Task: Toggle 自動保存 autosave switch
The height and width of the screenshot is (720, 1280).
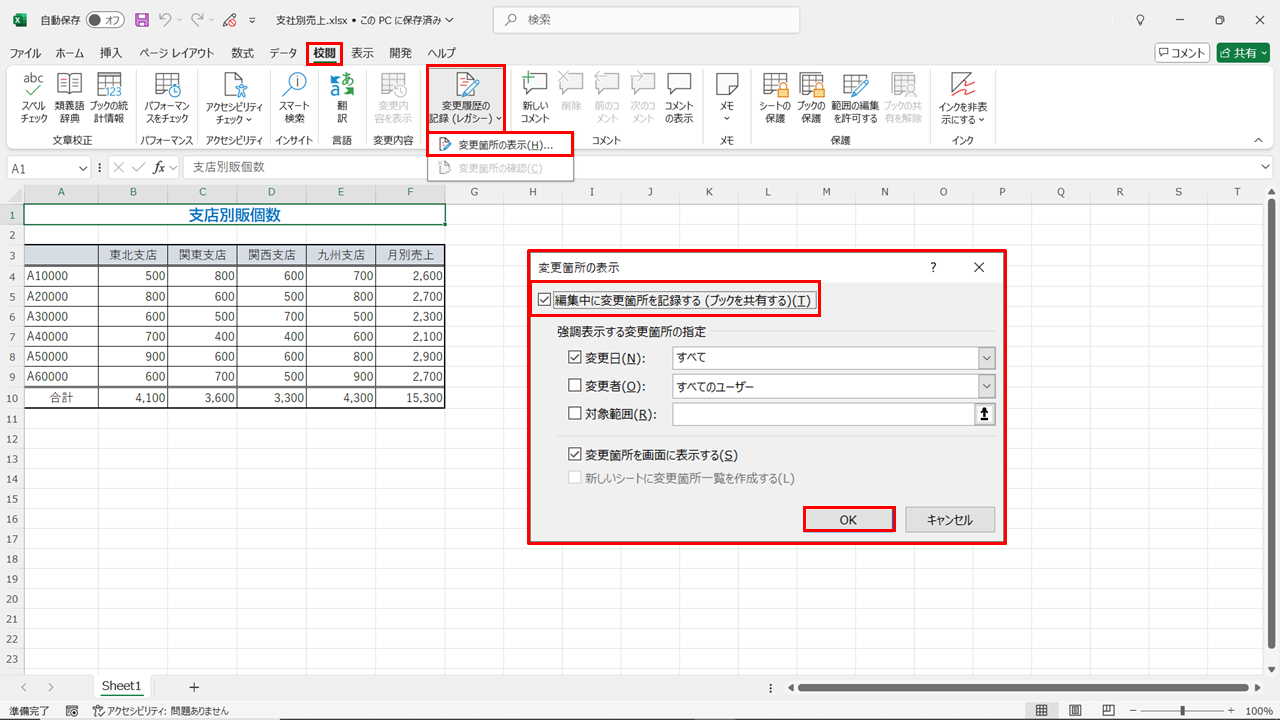Action: pyautogui.click(x=105, y=20)
